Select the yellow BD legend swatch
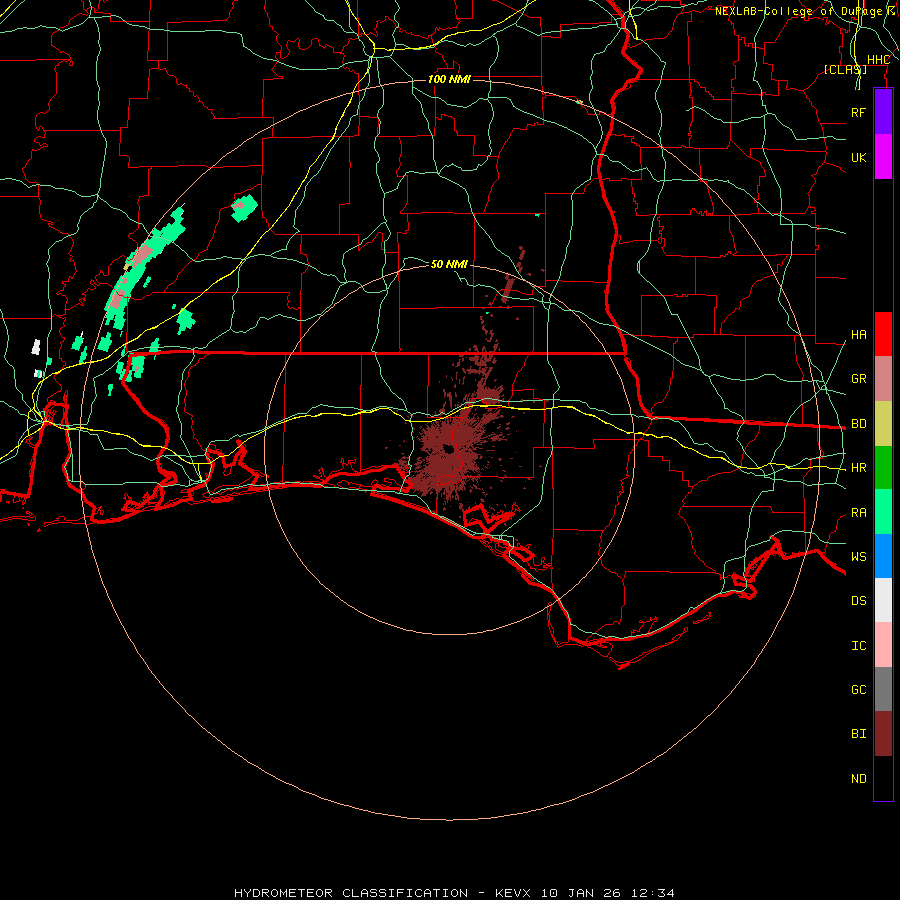The width and height of the screenshot is (900, 900). [x=883, y=424]
